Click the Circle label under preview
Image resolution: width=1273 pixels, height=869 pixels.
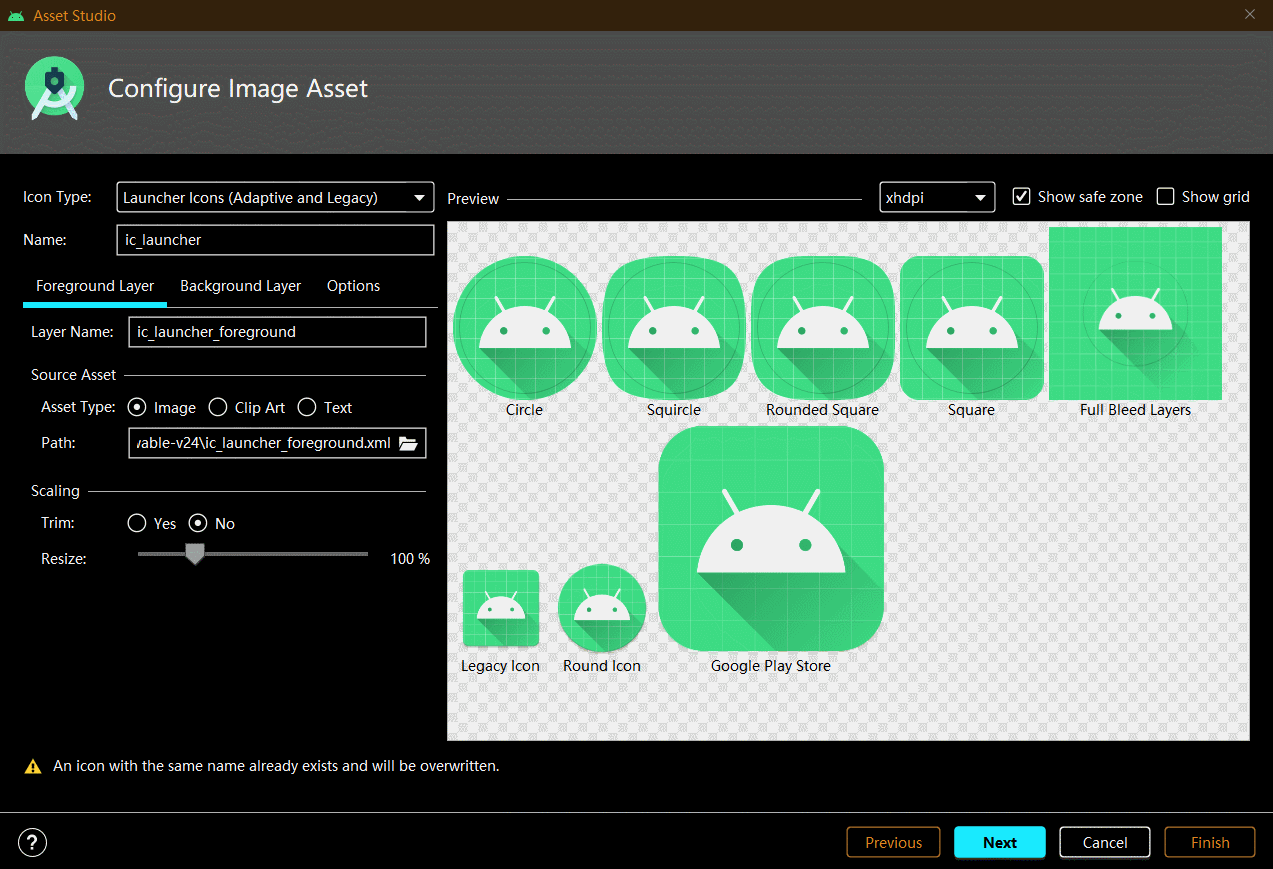[x=524, y=410]
